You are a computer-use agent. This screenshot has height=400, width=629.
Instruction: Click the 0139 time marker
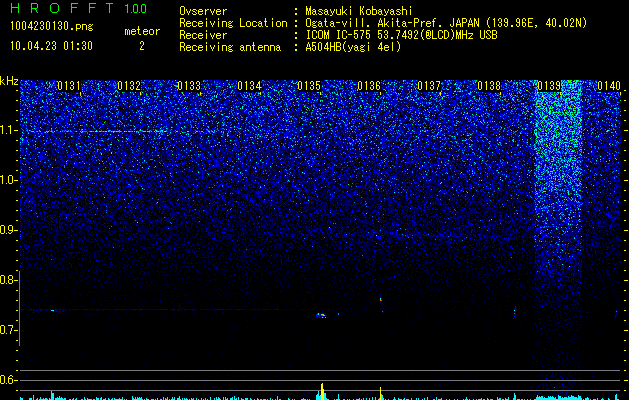[549, 86]
